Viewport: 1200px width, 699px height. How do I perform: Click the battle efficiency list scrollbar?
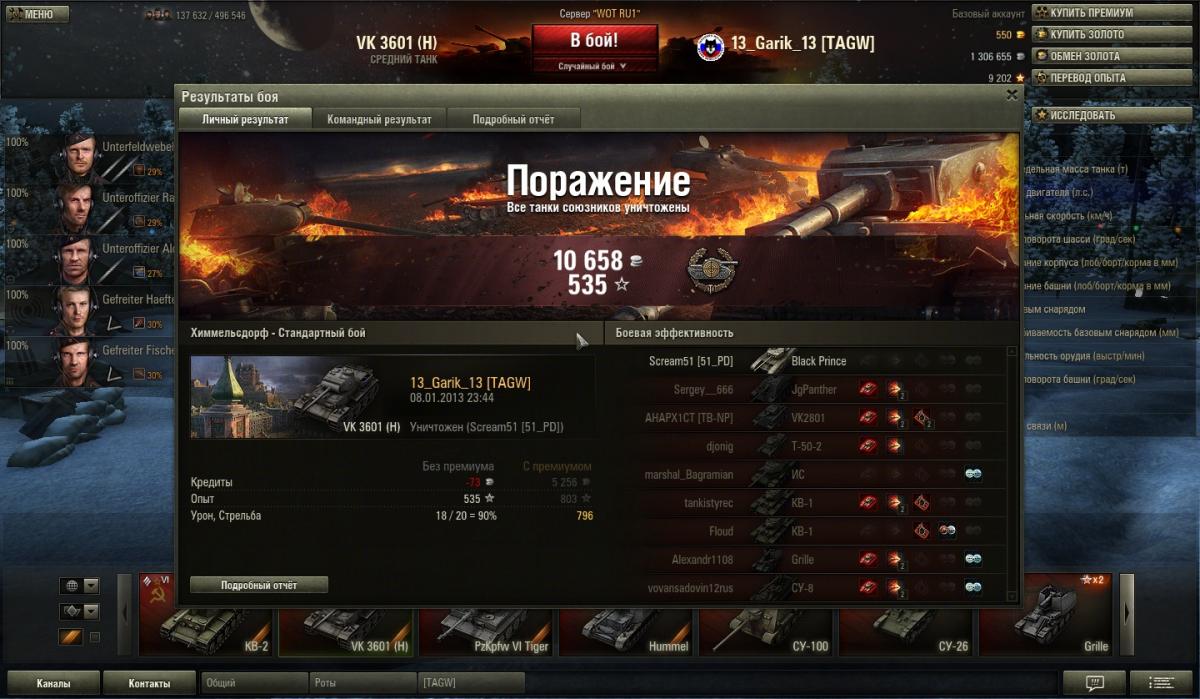click(x=1012, y=474)
